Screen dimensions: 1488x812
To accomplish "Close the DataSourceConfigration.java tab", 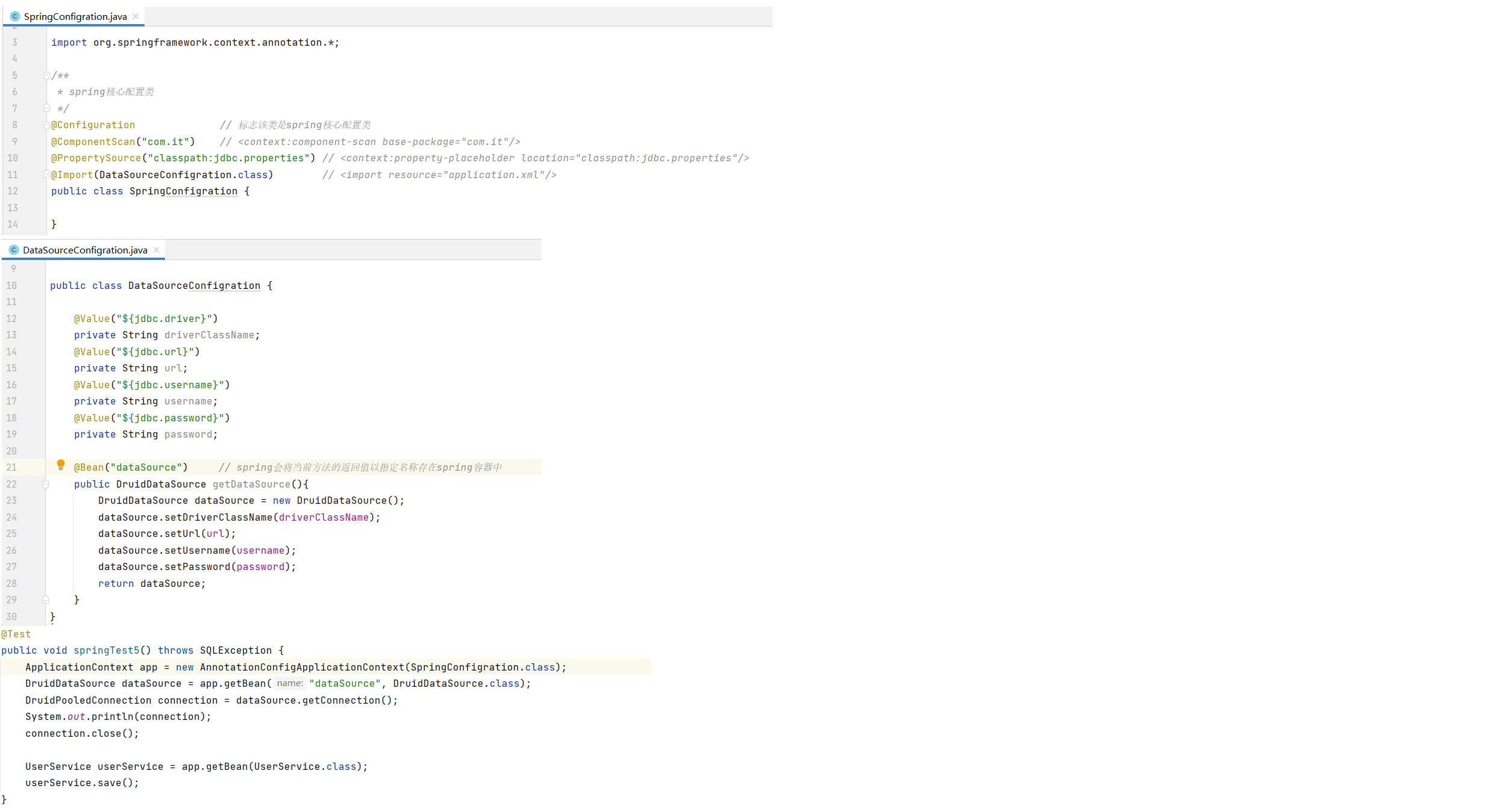I will pos(157,250).
